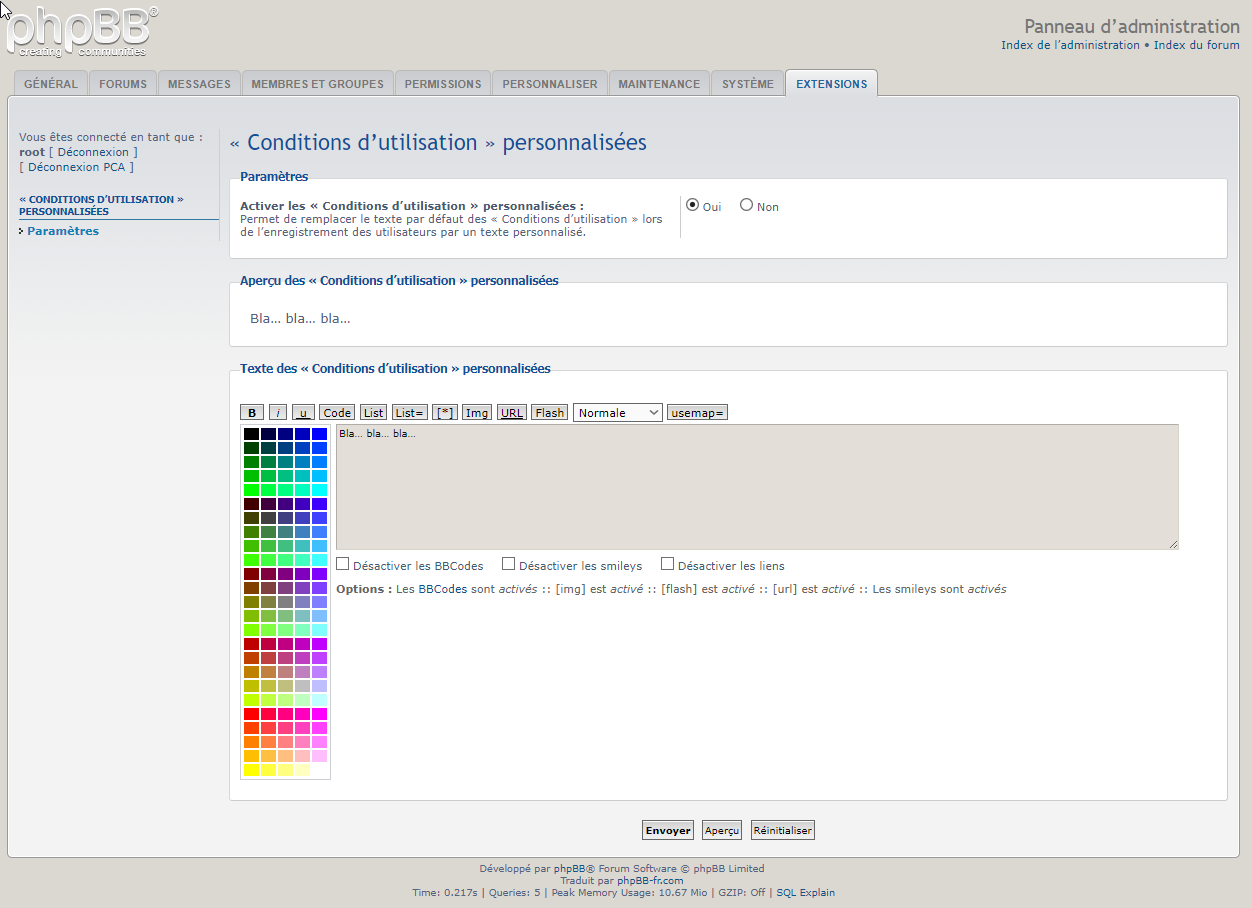Insert list item [*] tag
This screenshot has width=1252, height=908.
444,413
